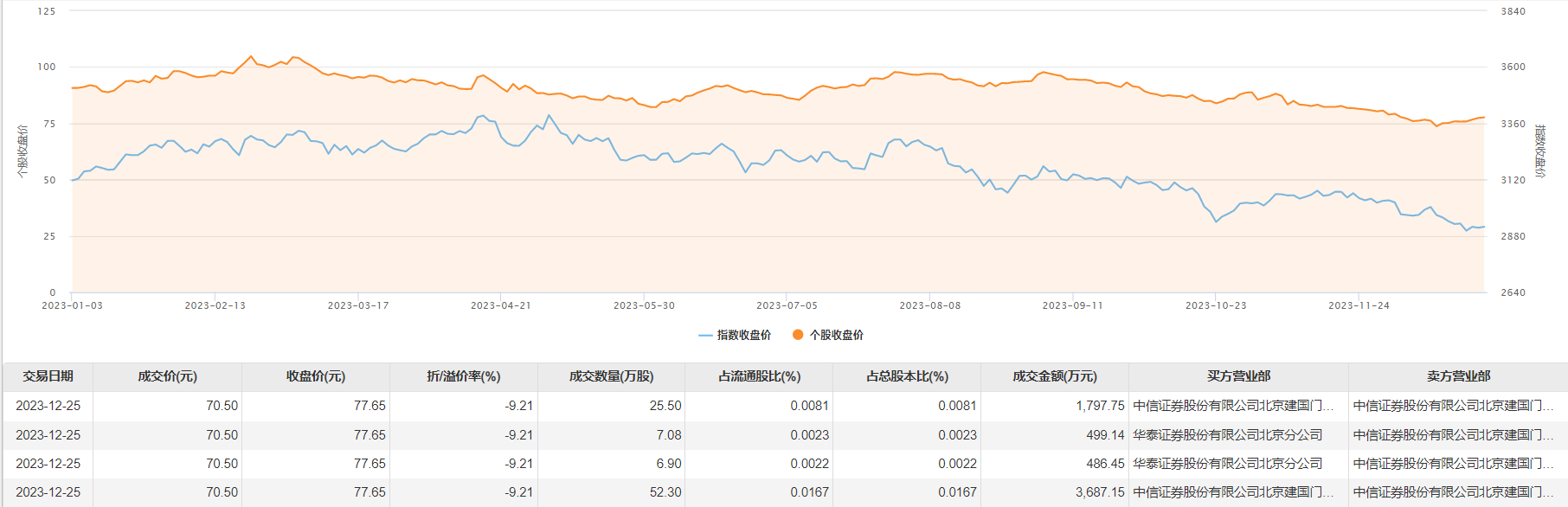Sort by the 成交金额(万元) column header
Screen dimensions: 1568x507
point(1055,376)
